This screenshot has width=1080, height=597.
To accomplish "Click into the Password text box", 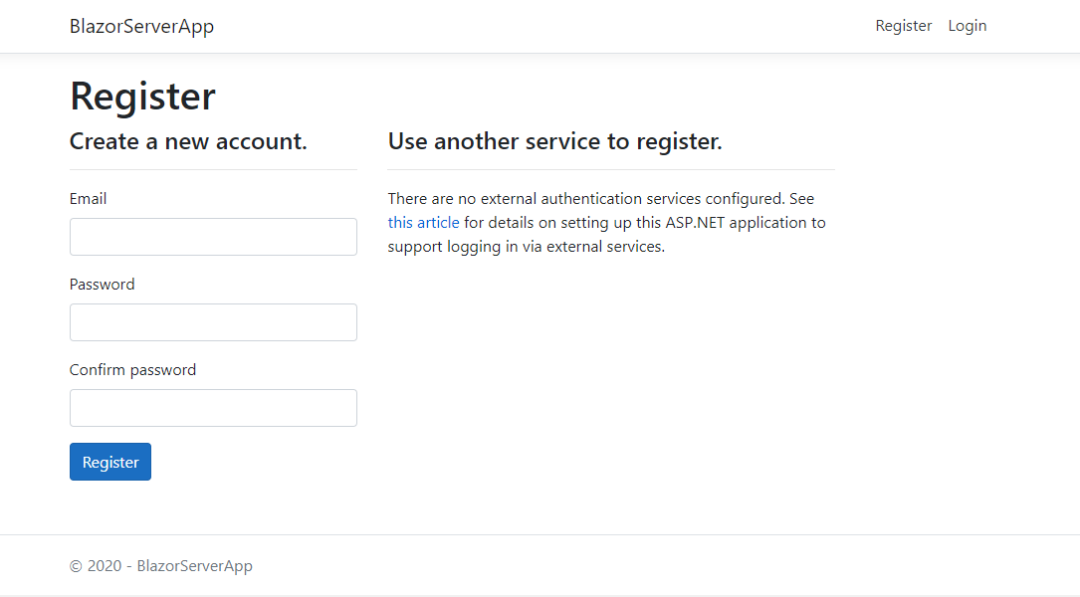I will [x=213, y=322].
